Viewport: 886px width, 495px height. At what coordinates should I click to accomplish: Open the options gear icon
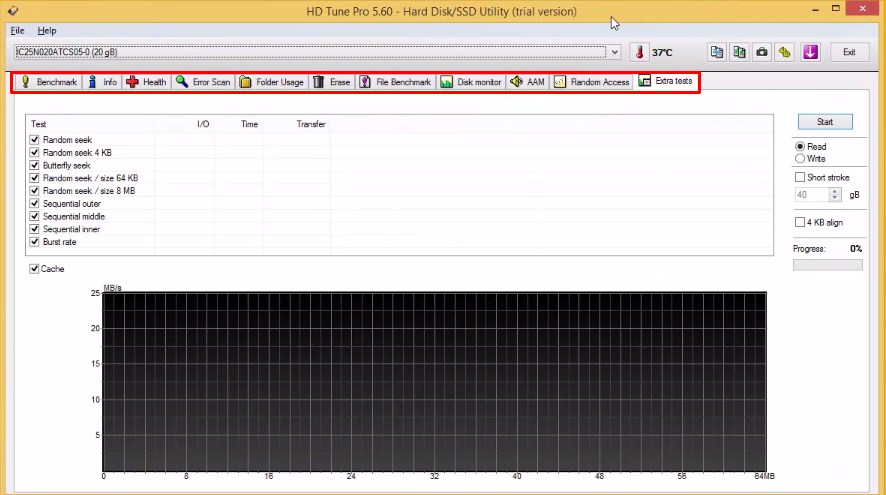point(784,52)
